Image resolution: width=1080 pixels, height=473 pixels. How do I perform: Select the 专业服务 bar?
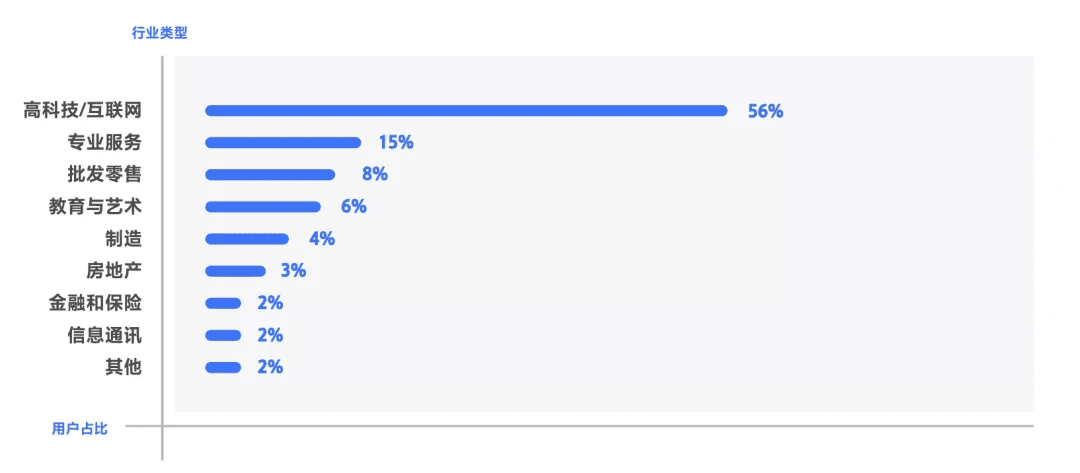[283, 143]
